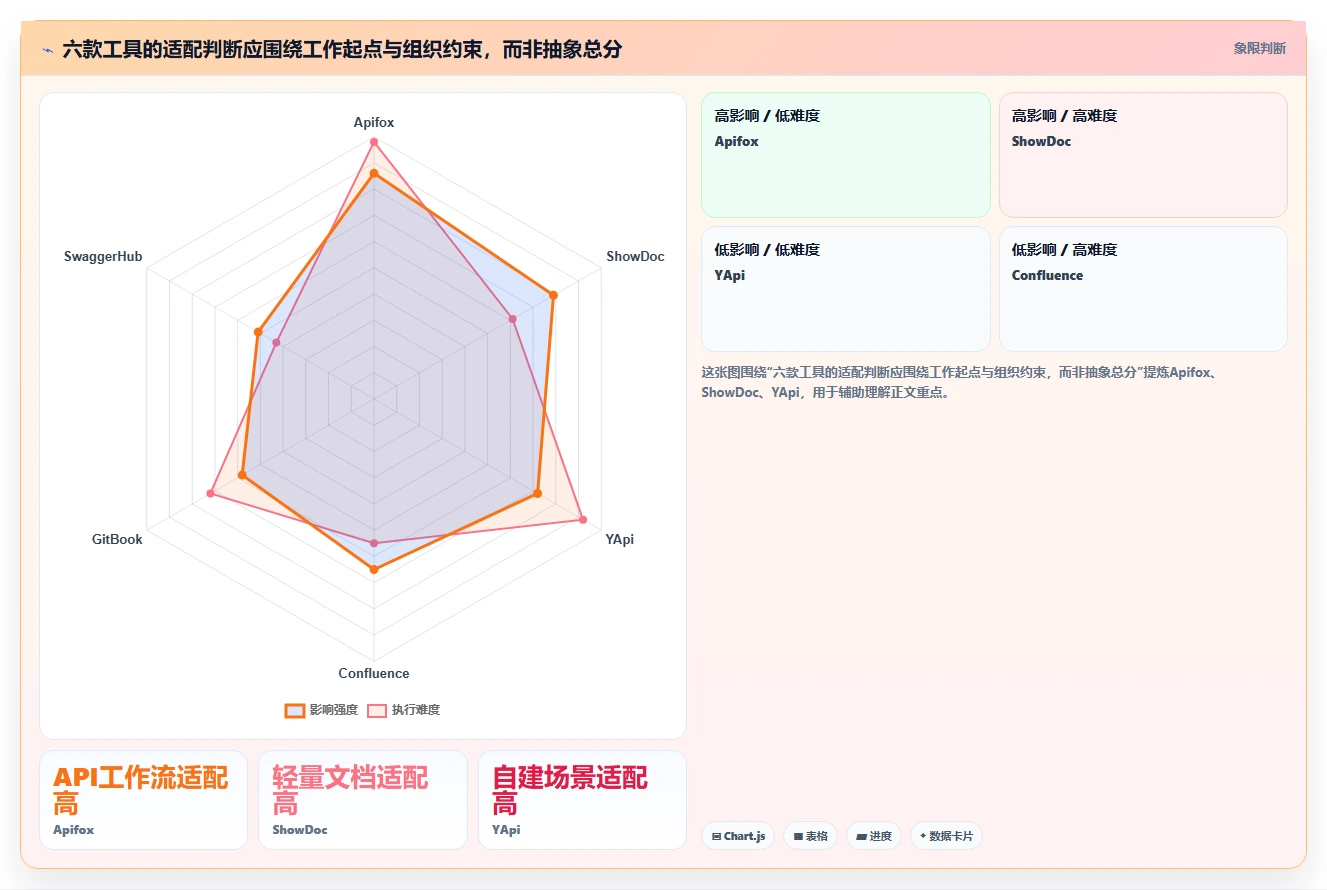Viewport: 1327px width, 890px height.
Task: Click the orange 影响强度 point on the Confluence axis
Action: (374, 570)
